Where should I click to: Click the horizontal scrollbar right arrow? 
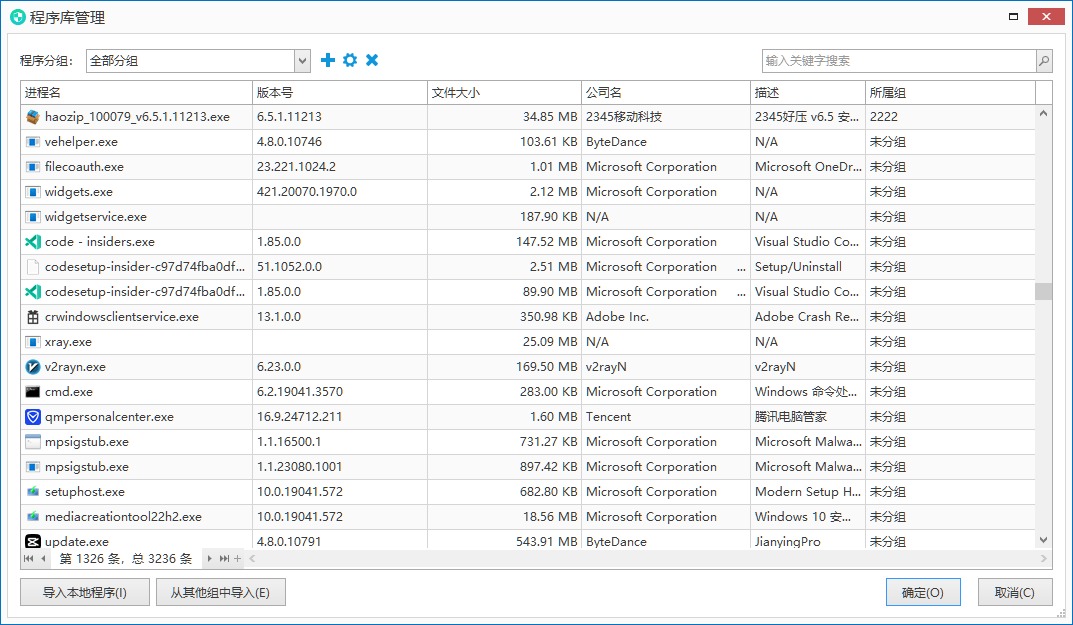(1044, 559)
